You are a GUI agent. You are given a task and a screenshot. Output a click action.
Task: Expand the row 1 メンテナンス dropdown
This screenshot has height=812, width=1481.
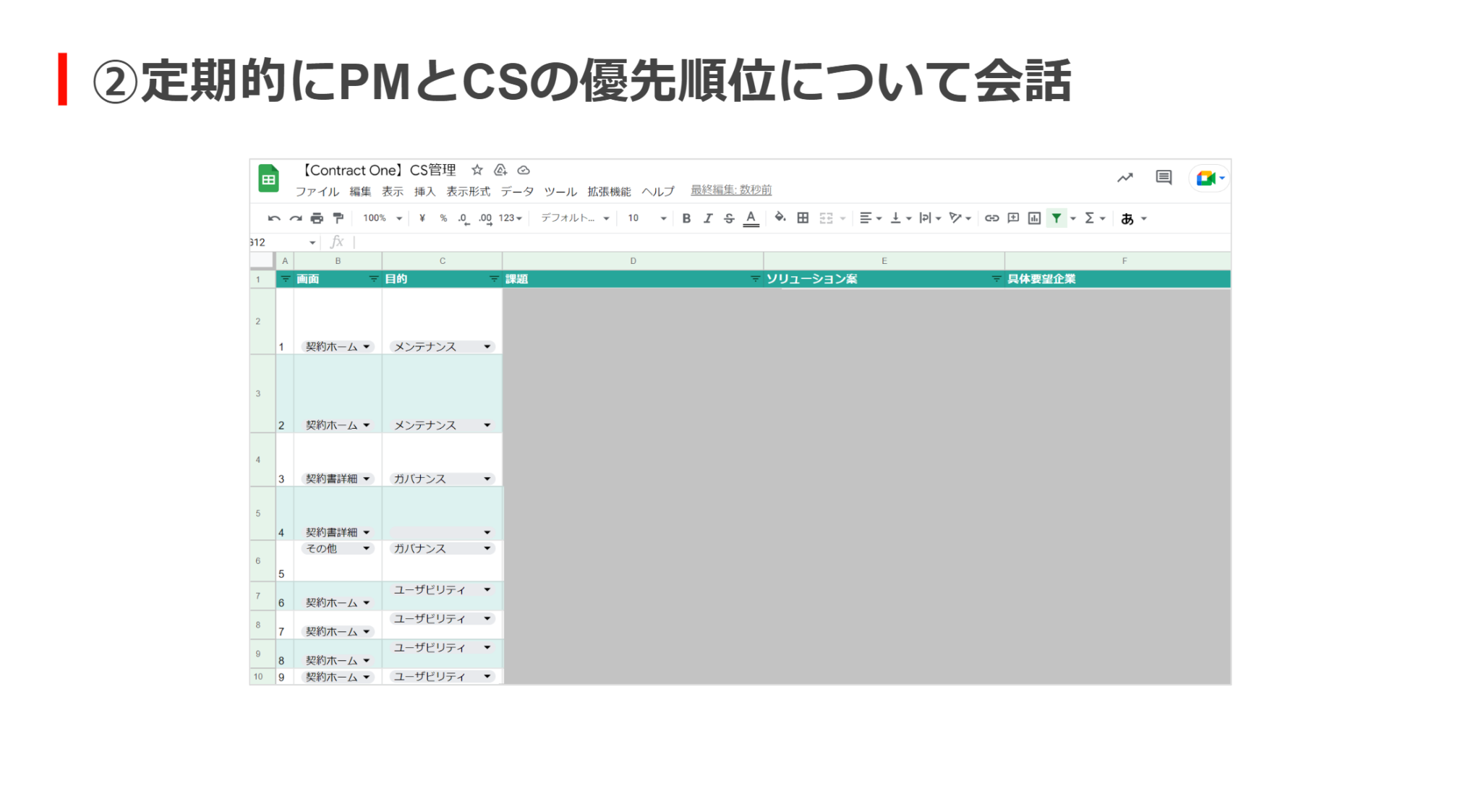click(487, 346)
